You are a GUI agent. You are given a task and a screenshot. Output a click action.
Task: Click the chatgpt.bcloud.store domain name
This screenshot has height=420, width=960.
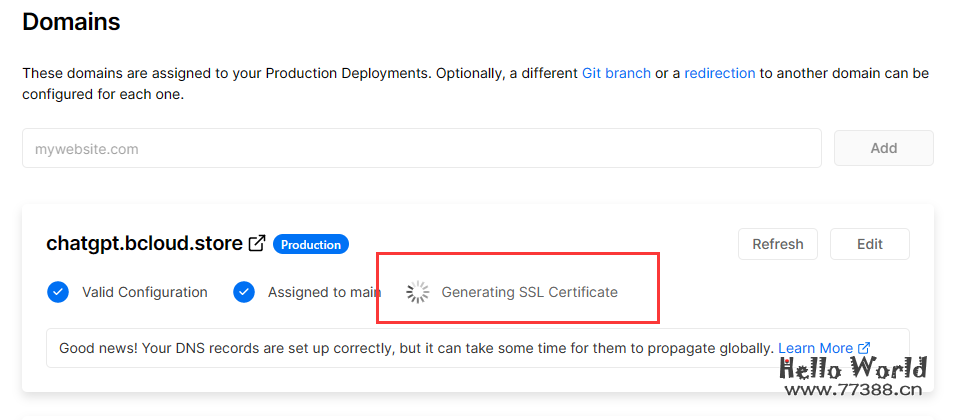pyautogui.click(x=144, y=243)
